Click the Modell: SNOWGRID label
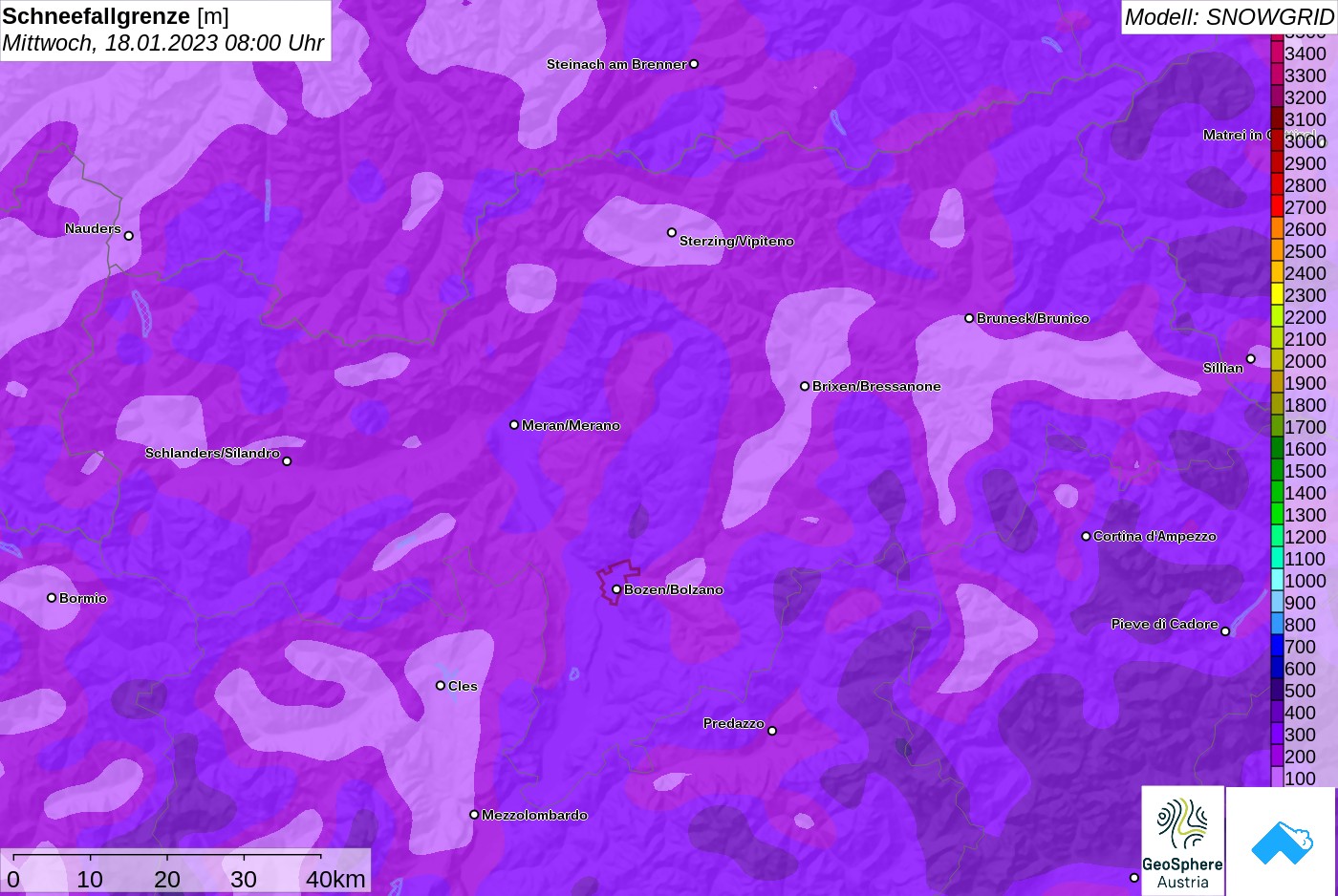Viewport: 1338px width, 896px height. 1229,17
